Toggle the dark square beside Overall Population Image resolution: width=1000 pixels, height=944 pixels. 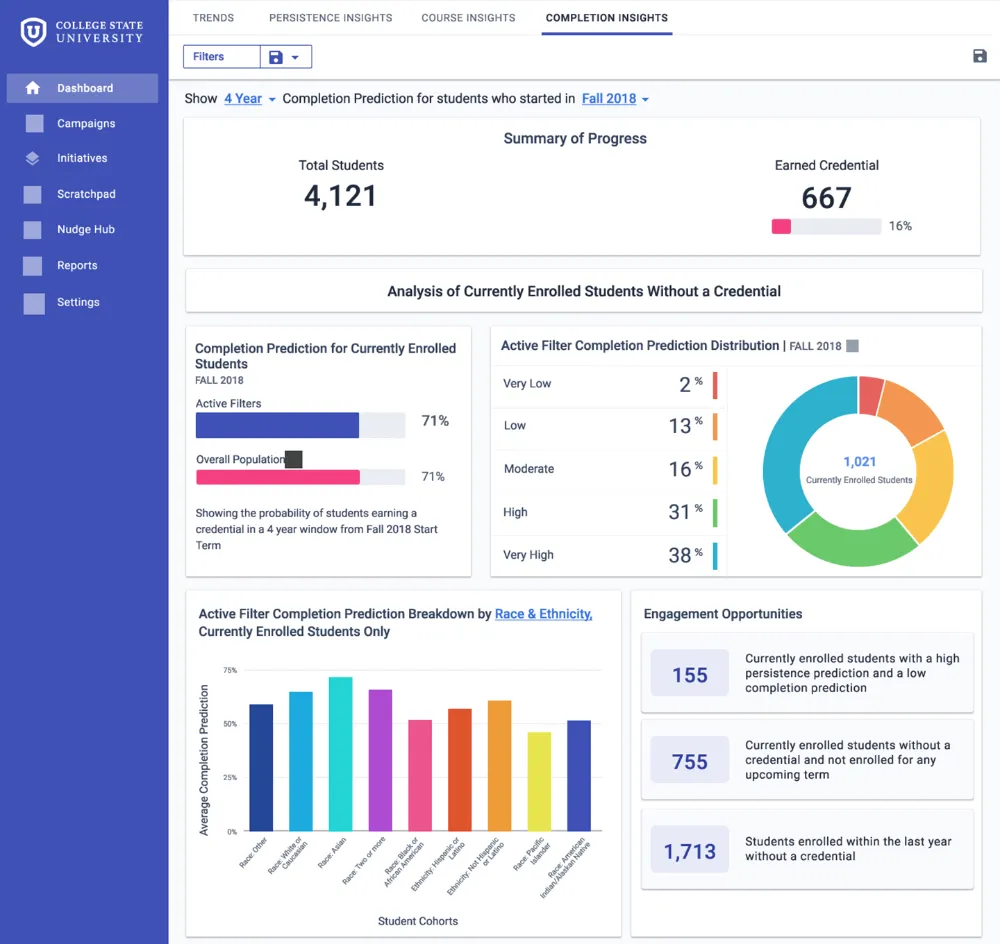293,459
